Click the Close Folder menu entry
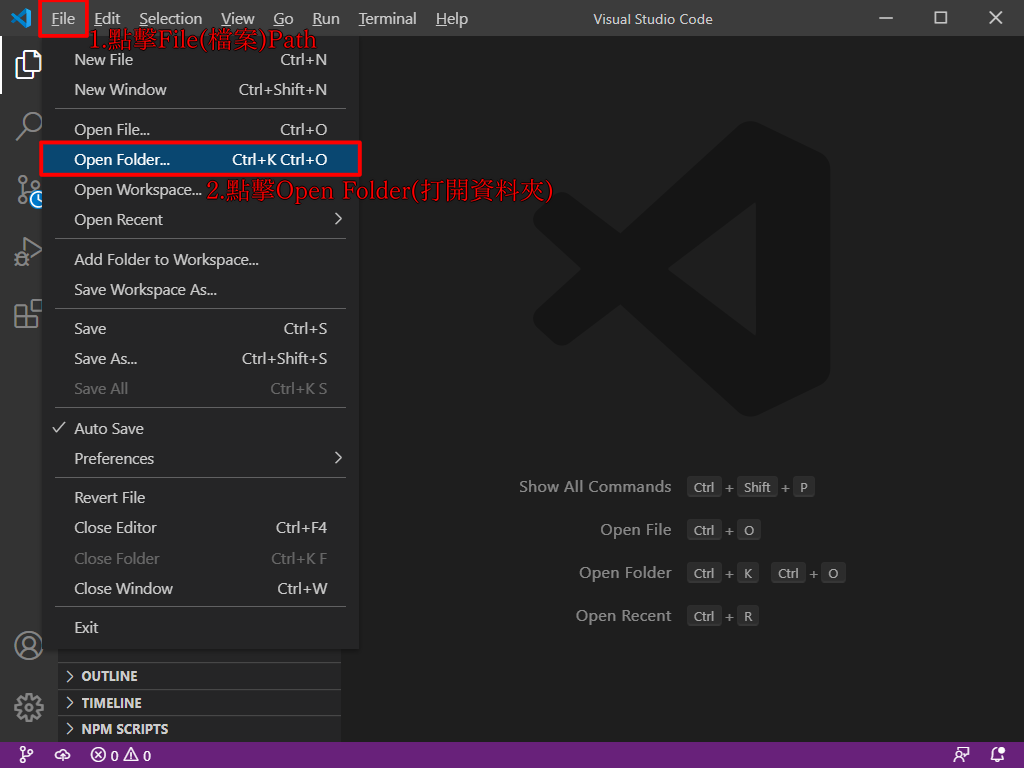Screen dimensions: 1024x768 200,558
